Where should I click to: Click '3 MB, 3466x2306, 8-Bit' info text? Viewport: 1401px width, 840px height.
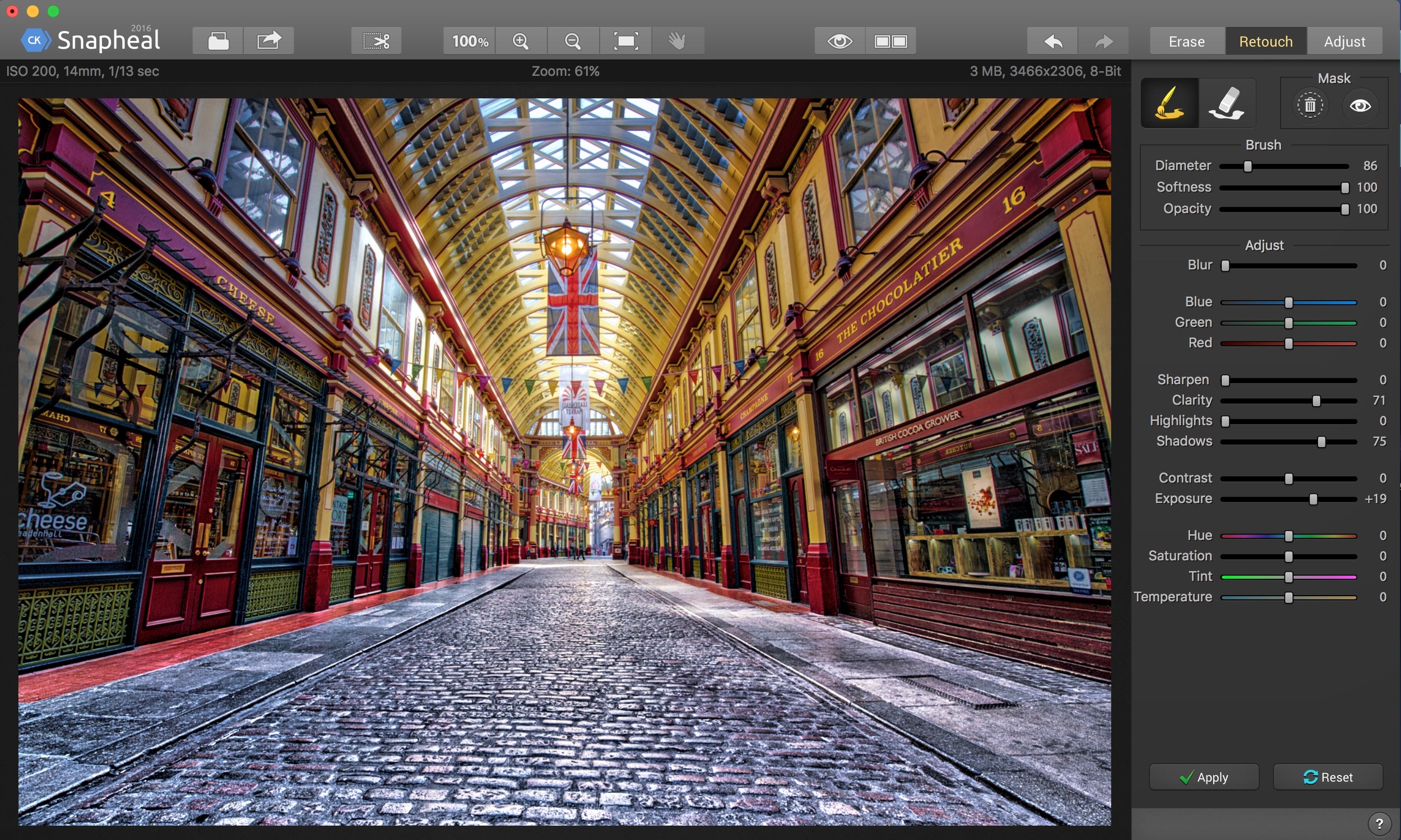coord(1045,71)
